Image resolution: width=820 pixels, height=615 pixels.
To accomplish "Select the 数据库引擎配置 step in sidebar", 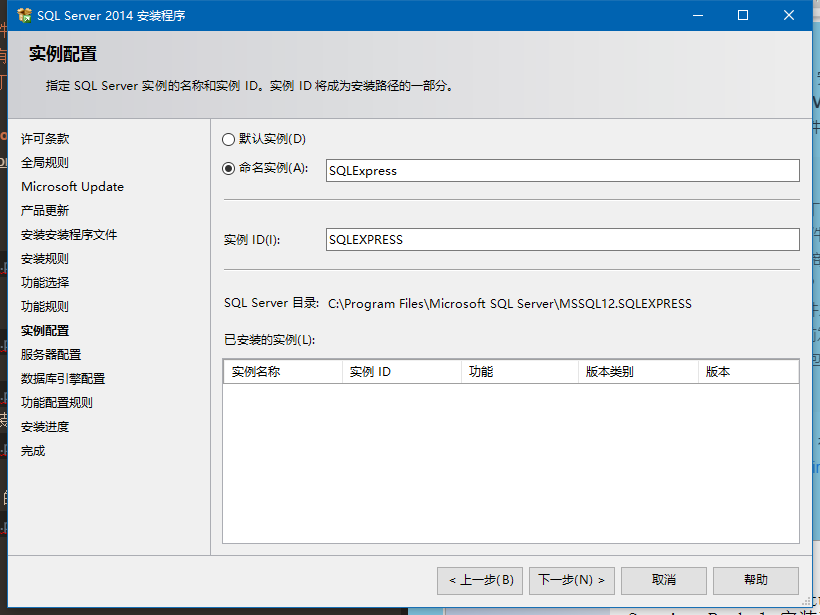I will (x=63, y=379).
